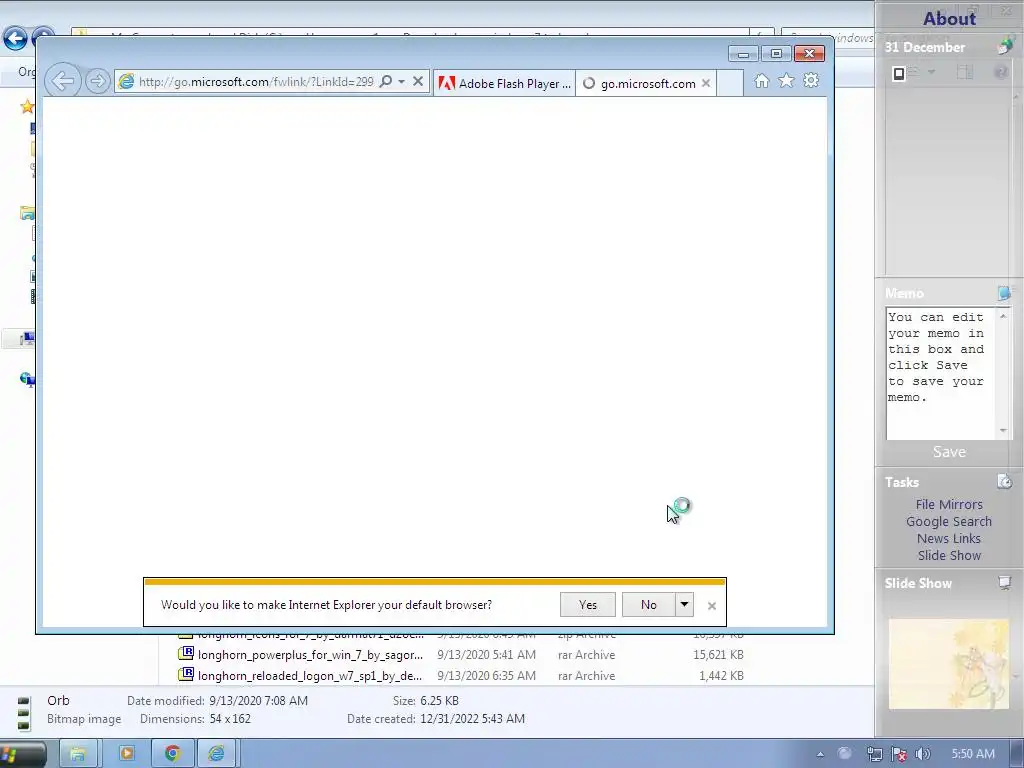This screenshot has height=768, width=1024.
Task: Click Date modified value in details pane
Action: point(259,701)
